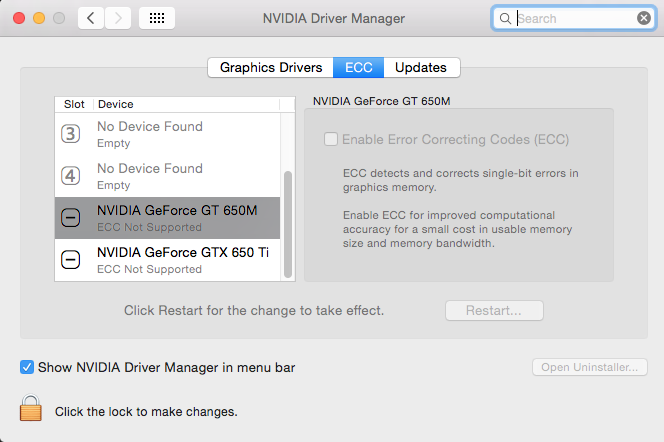Toggle Enable Error Correcting Codes checkbox
664x442 pixels.
(331, 139)
